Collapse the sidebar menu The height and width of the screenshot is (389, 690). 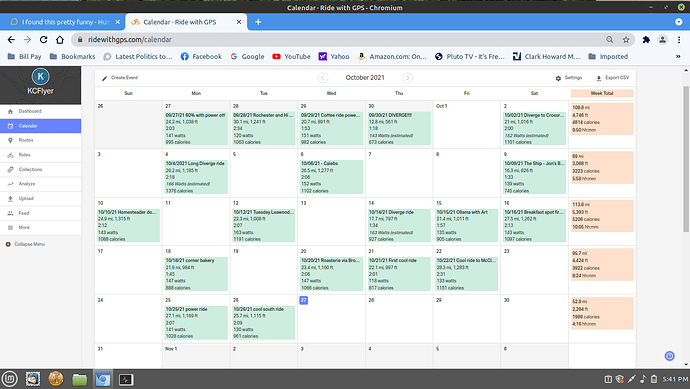(26, 244)
